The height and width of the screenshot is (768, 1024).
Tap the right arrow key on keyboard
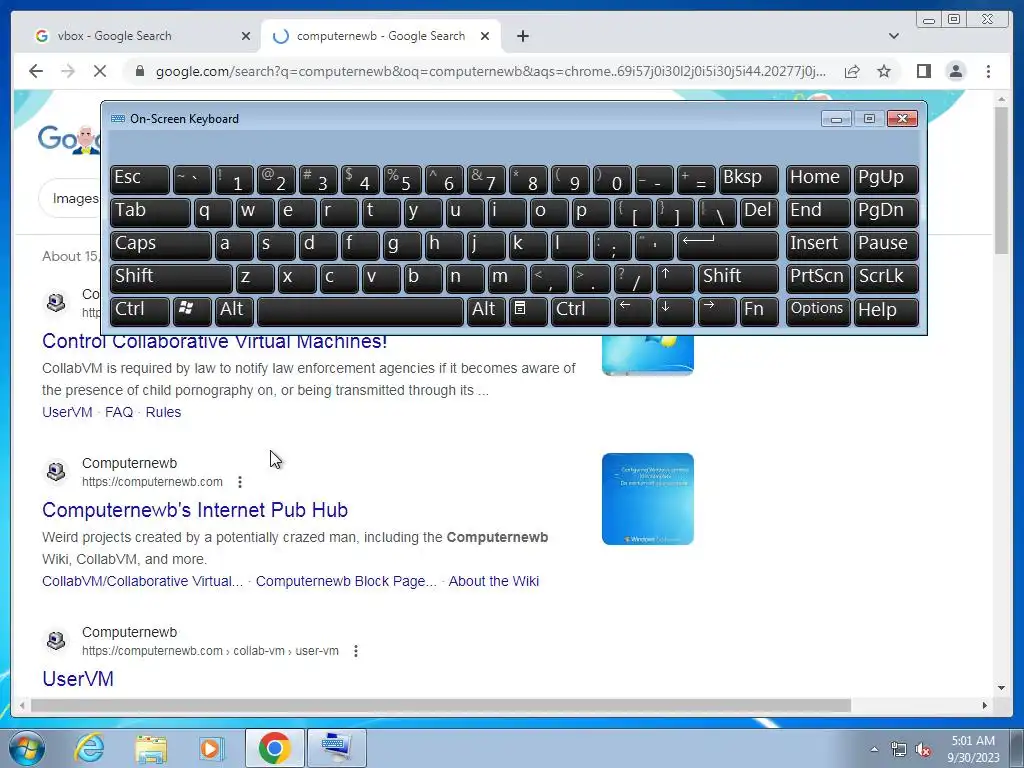tap(716, 311)
